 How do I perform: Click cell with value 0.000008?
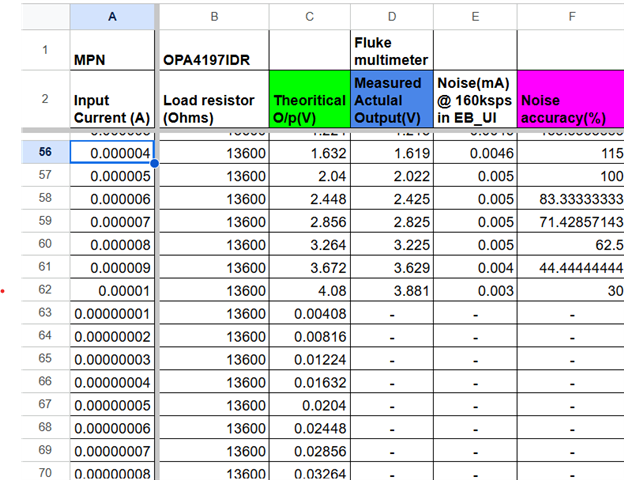(x=112, y=244)
